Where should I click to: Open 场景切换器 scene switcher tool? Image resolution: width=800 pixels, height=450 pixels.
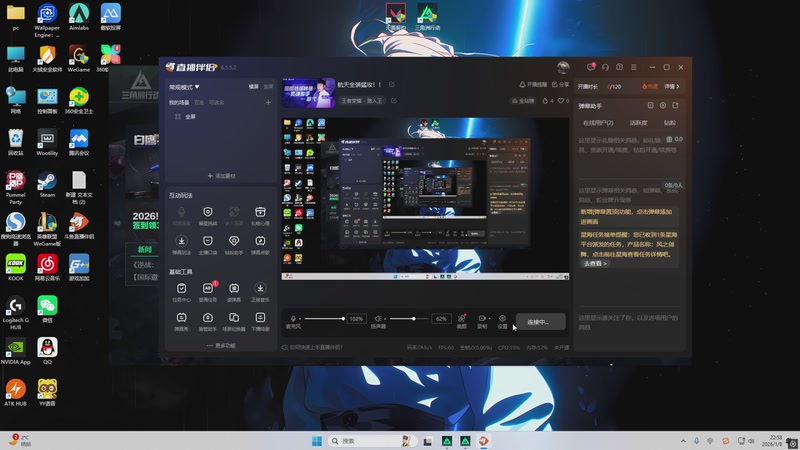(x=234, y=321)
